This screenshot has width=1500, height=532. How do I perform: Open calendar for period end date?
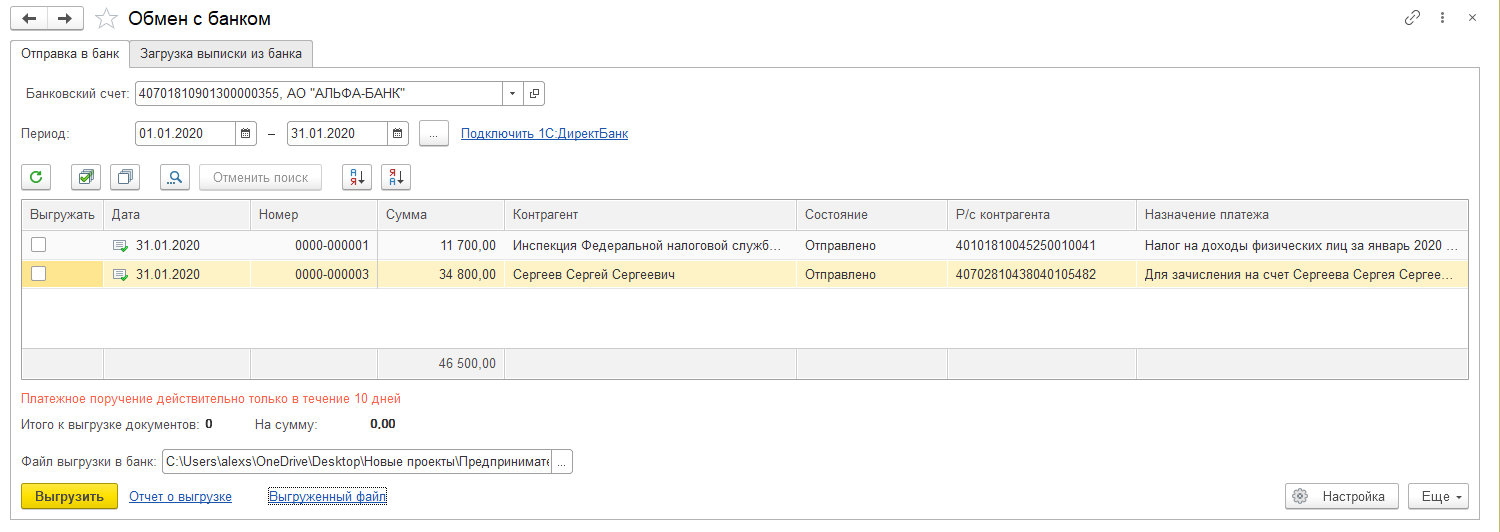click(x=398, y=133)
